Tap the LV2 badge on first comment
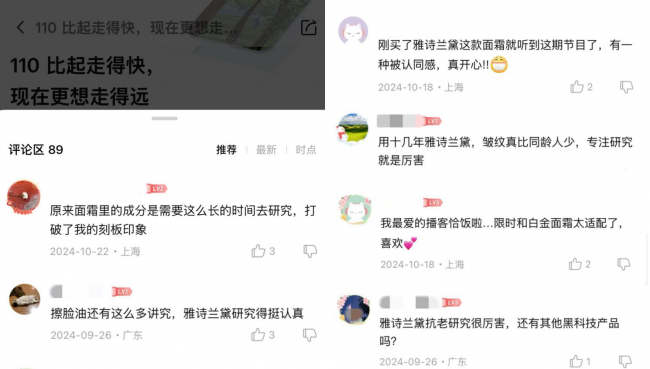 [x=157, y=189]
